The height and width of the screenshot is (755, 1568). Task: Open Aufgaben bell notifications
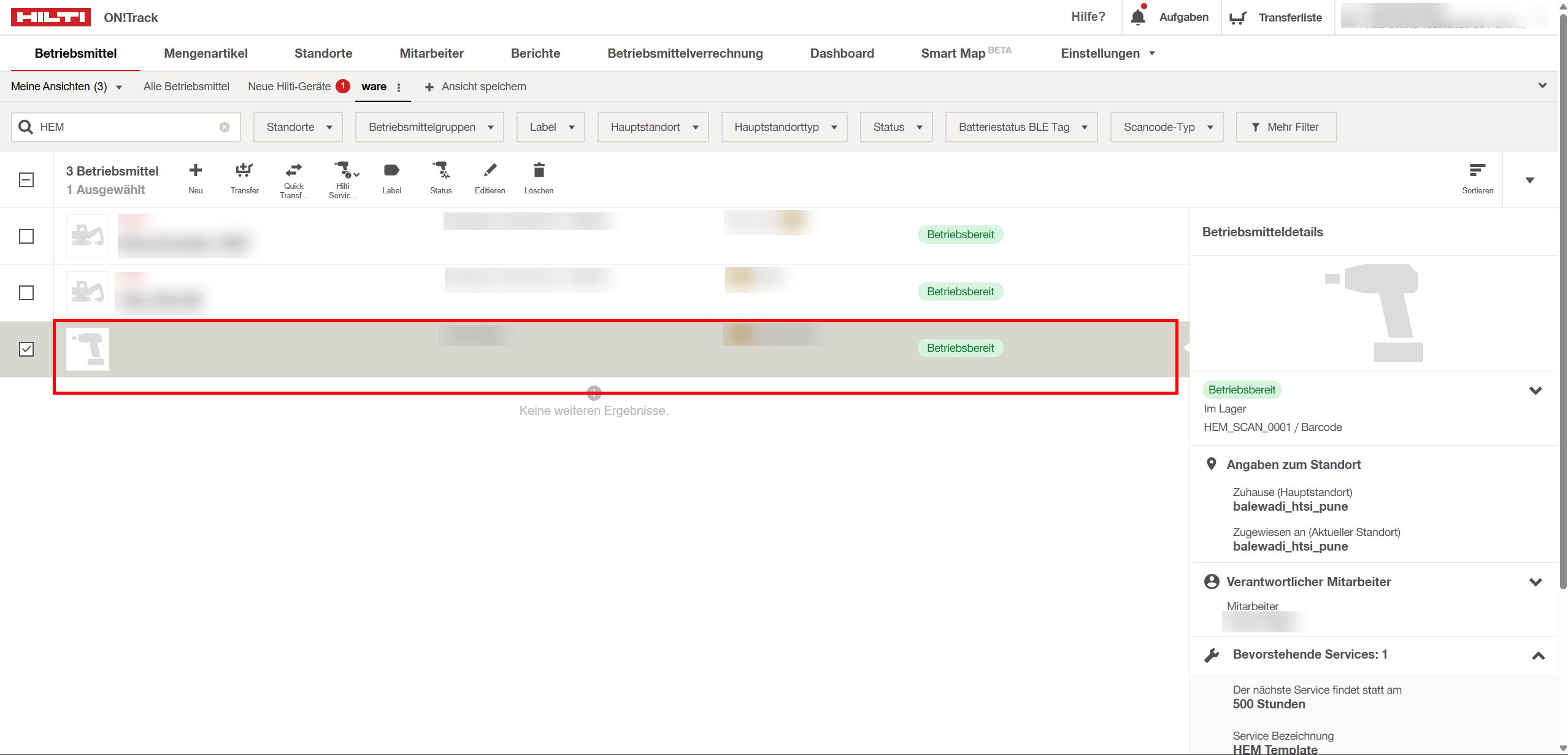click(x=1138, y=17)
